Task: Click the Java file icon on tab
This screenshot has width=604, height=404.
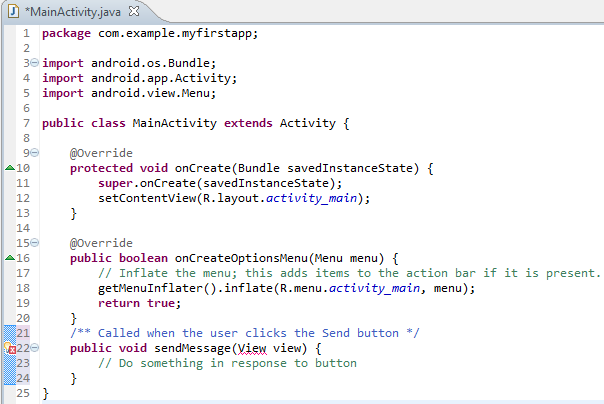Action: [x=13, y=11]
